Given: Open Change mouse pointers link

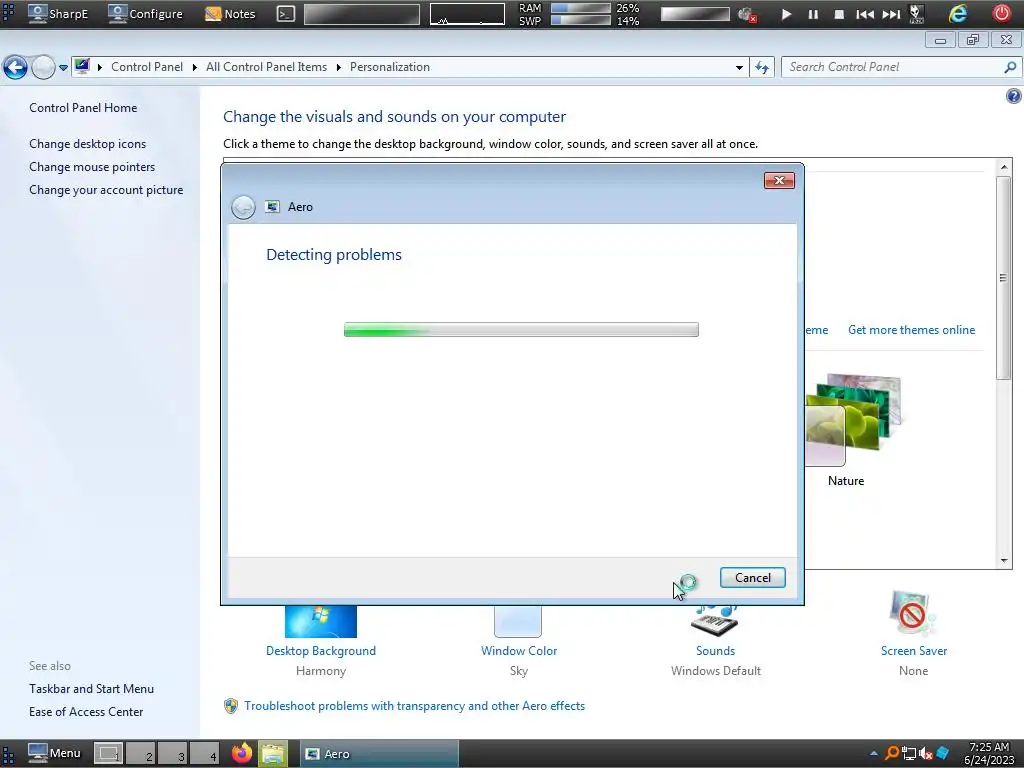Looking at the screenshot, I should coord(92,167).
